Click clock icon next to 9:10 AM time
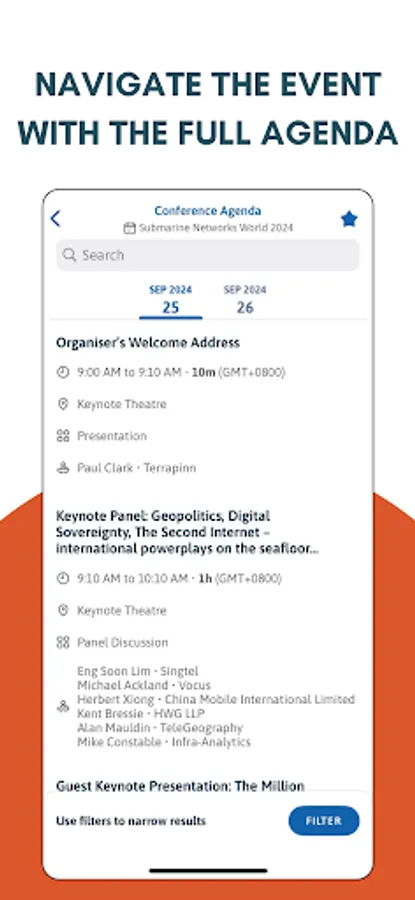Screen dimensions: 415x900 click(63, 579)
